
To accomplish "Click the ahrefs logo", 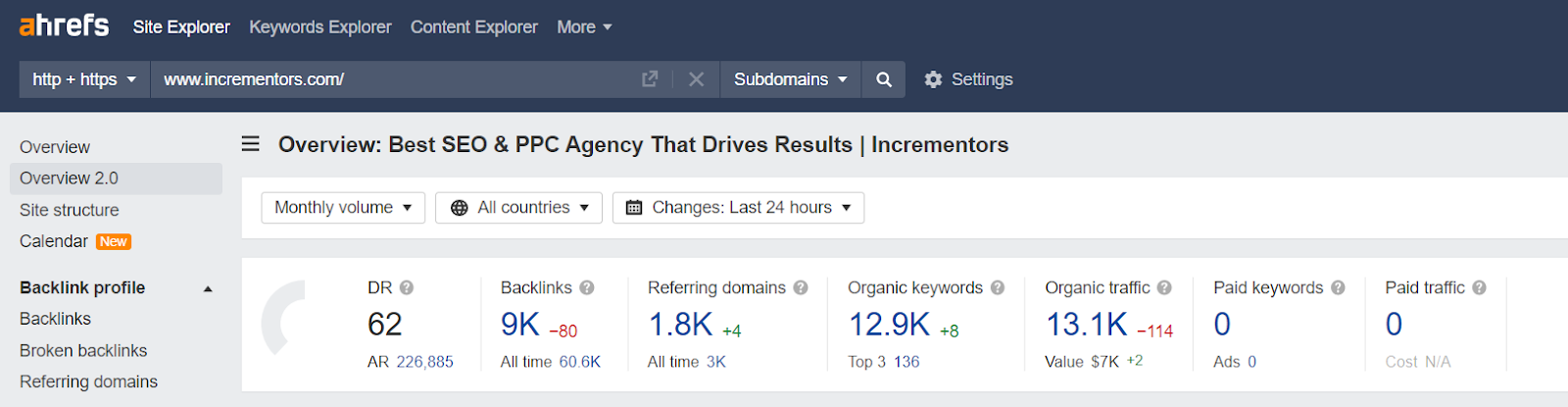I will 64,25.
